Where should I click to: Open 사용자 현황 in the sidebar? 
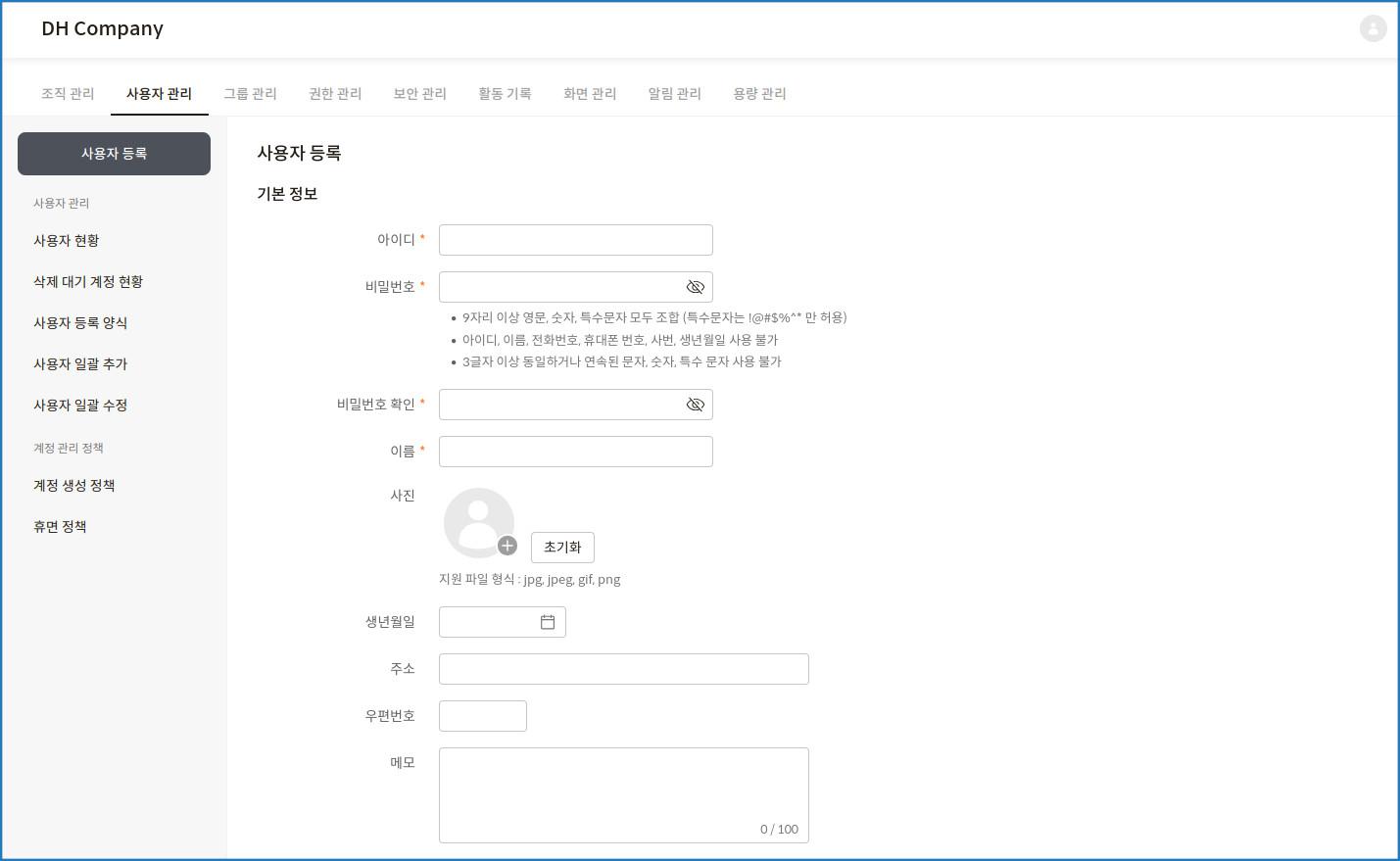[67, 241]
